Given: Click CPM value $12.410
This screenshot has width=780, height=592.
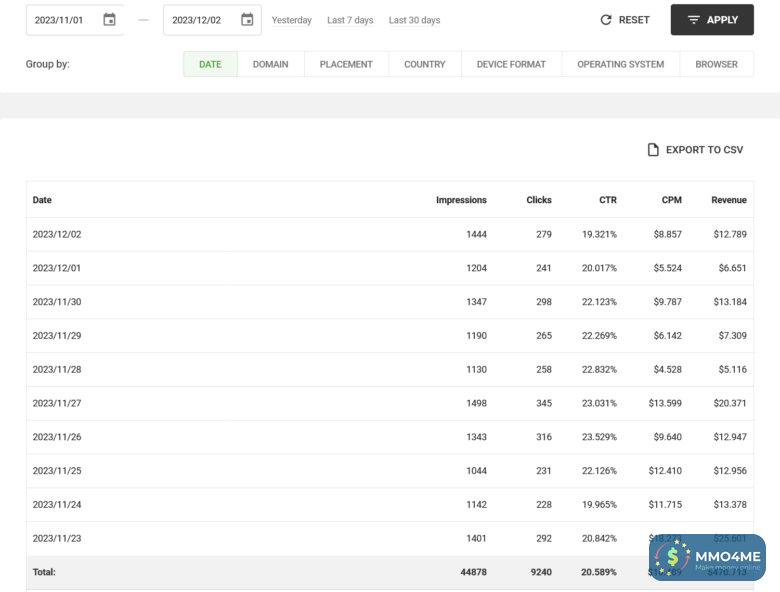Looking at the screenshot, I should (x=665, y=471).
